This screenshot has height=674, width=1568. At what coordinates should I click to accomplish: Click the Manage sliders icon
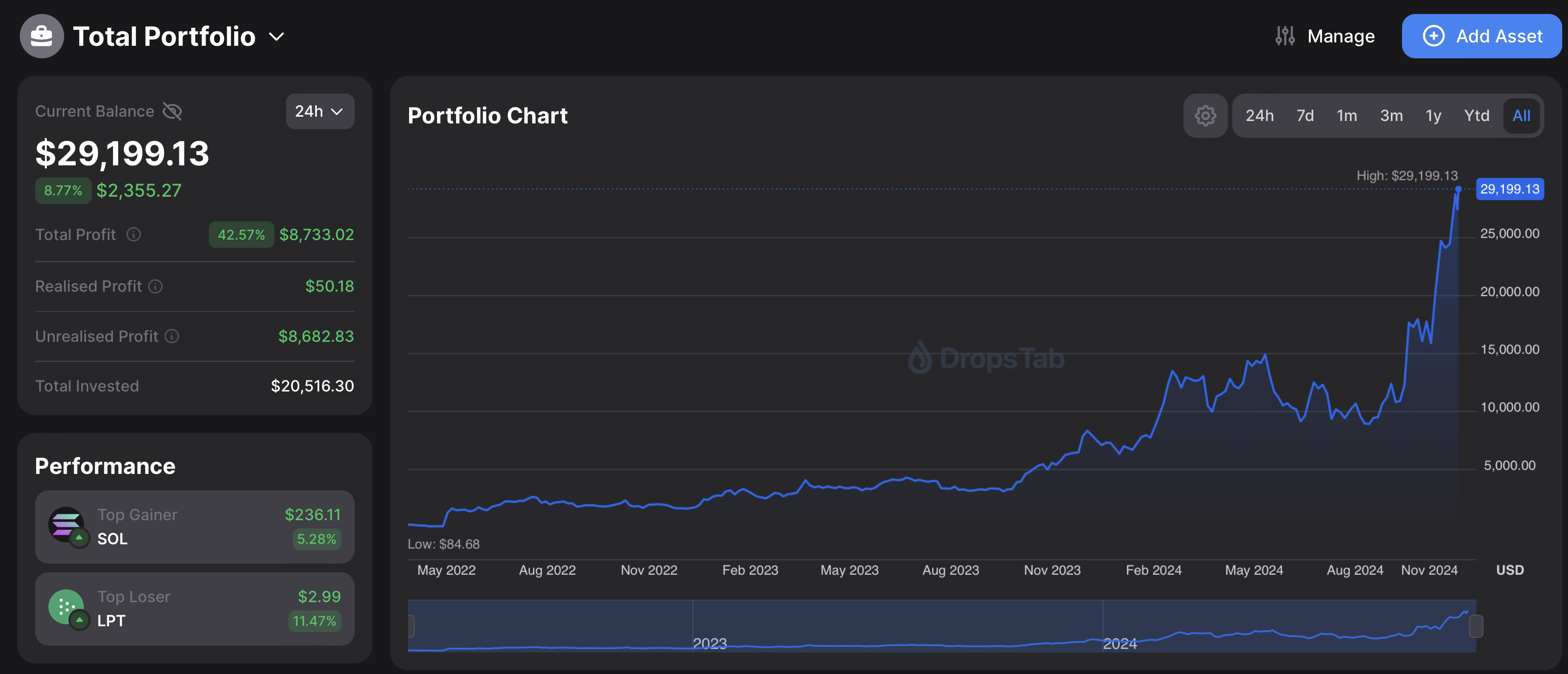(x=1285, y=37)
